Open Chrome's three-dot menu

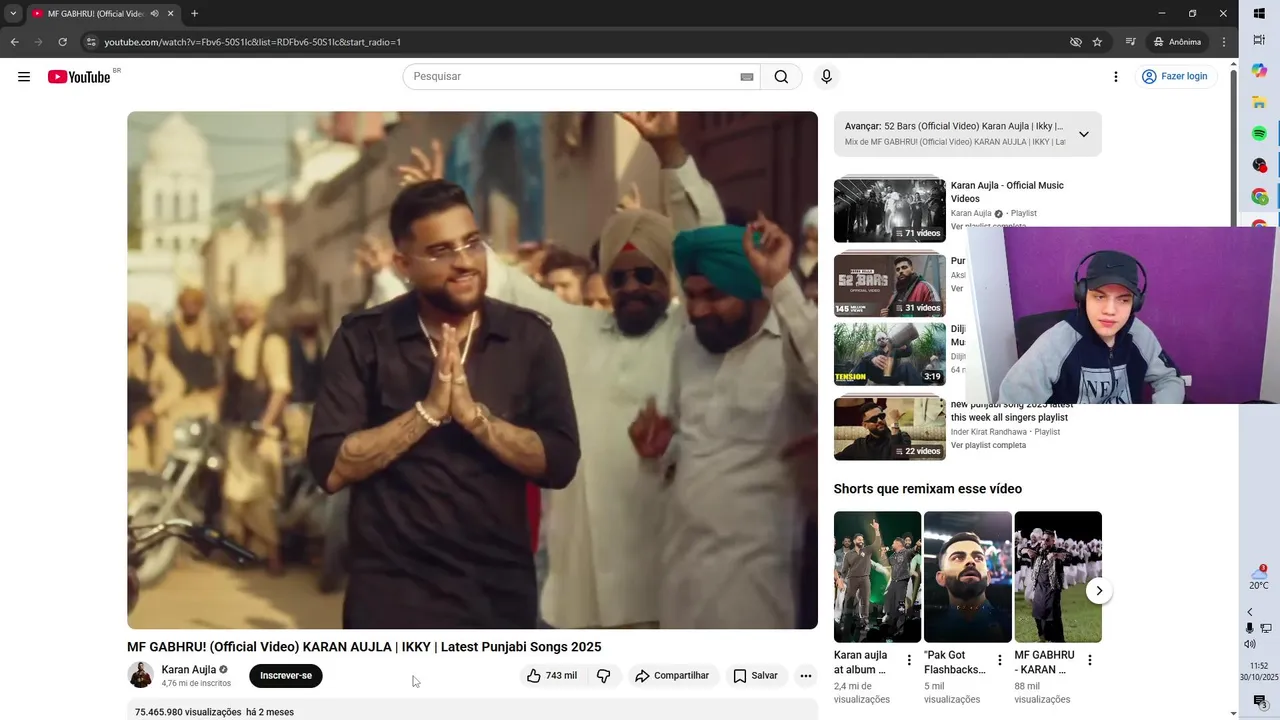(x=1224, y=42)
